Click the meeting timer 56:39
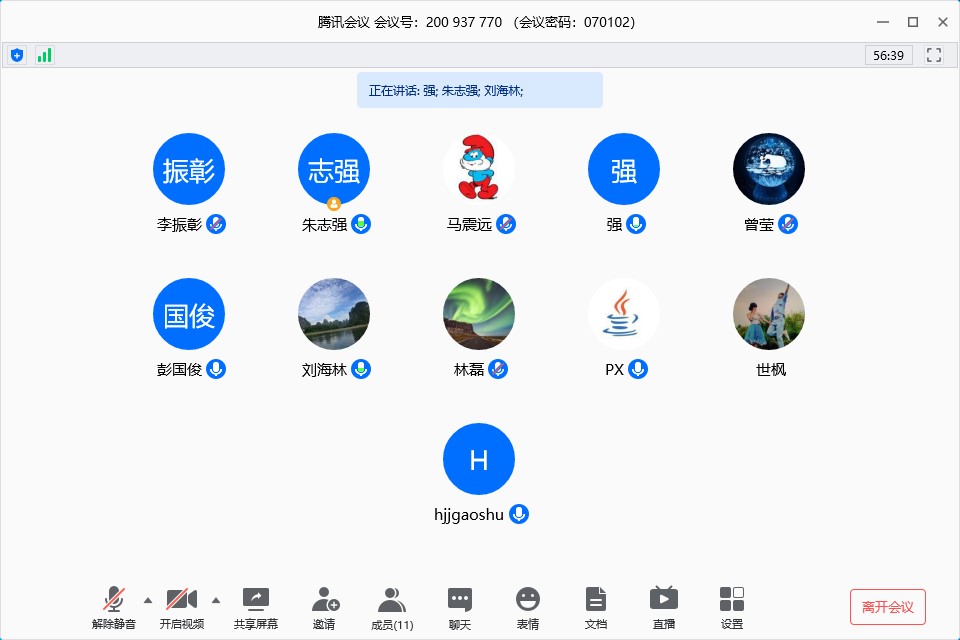This screenshot has height=640, width=960. click(888, 55)
